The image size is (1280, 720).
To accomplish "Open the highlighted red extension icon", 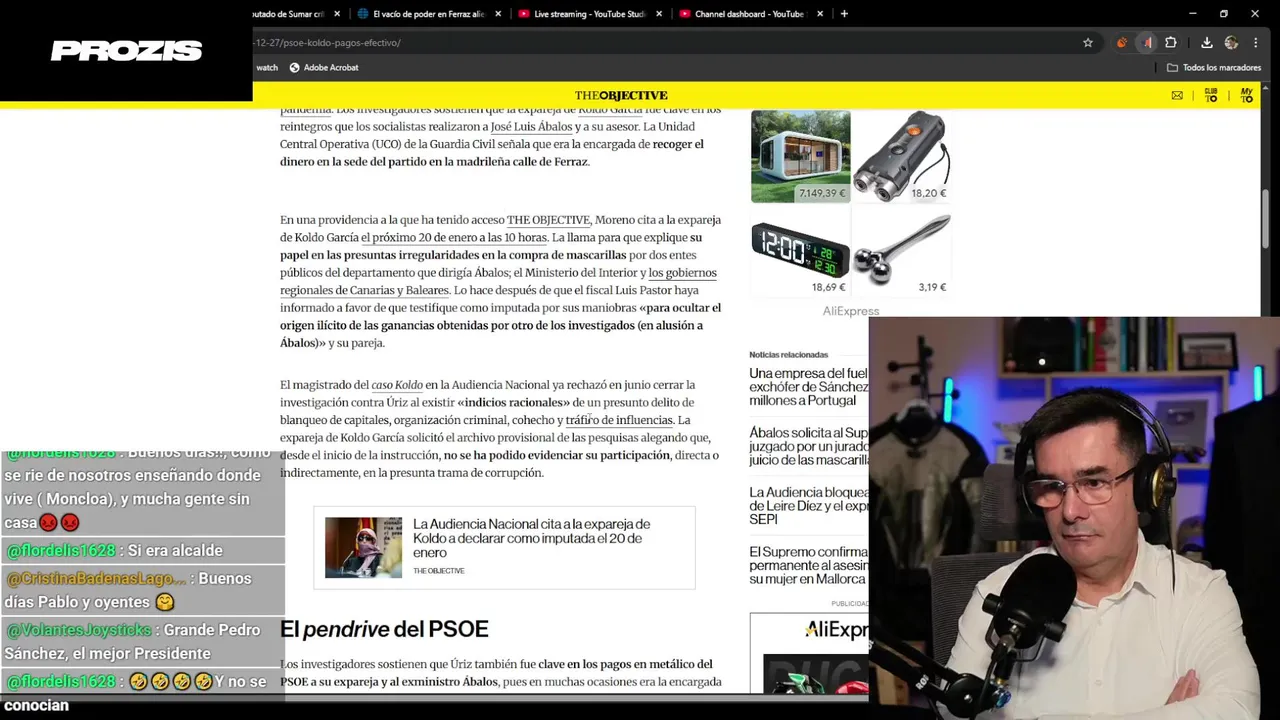I will pos(1148,43).
